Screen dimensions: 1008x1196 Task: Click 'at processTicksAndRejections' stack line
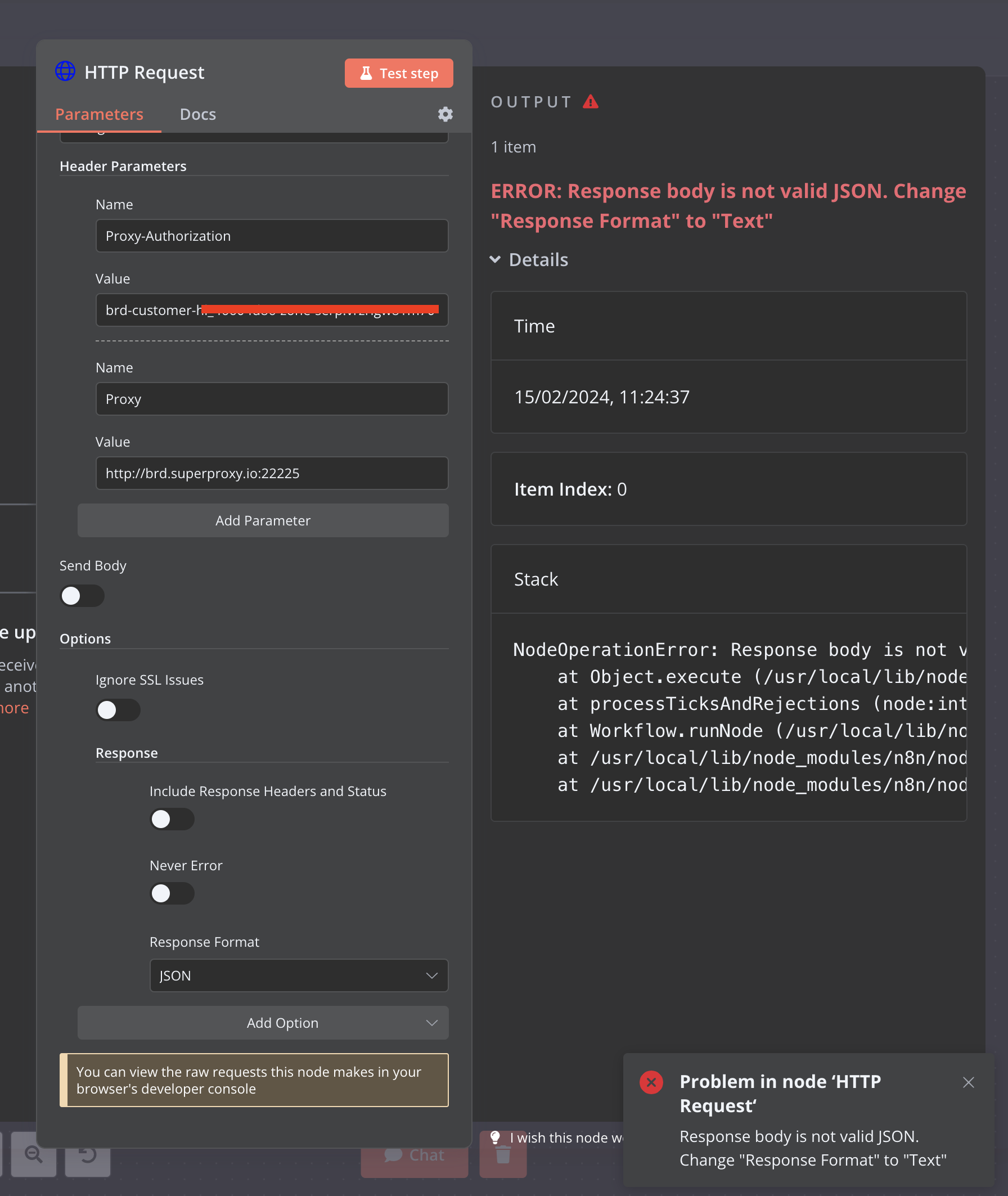coord(762,704)
